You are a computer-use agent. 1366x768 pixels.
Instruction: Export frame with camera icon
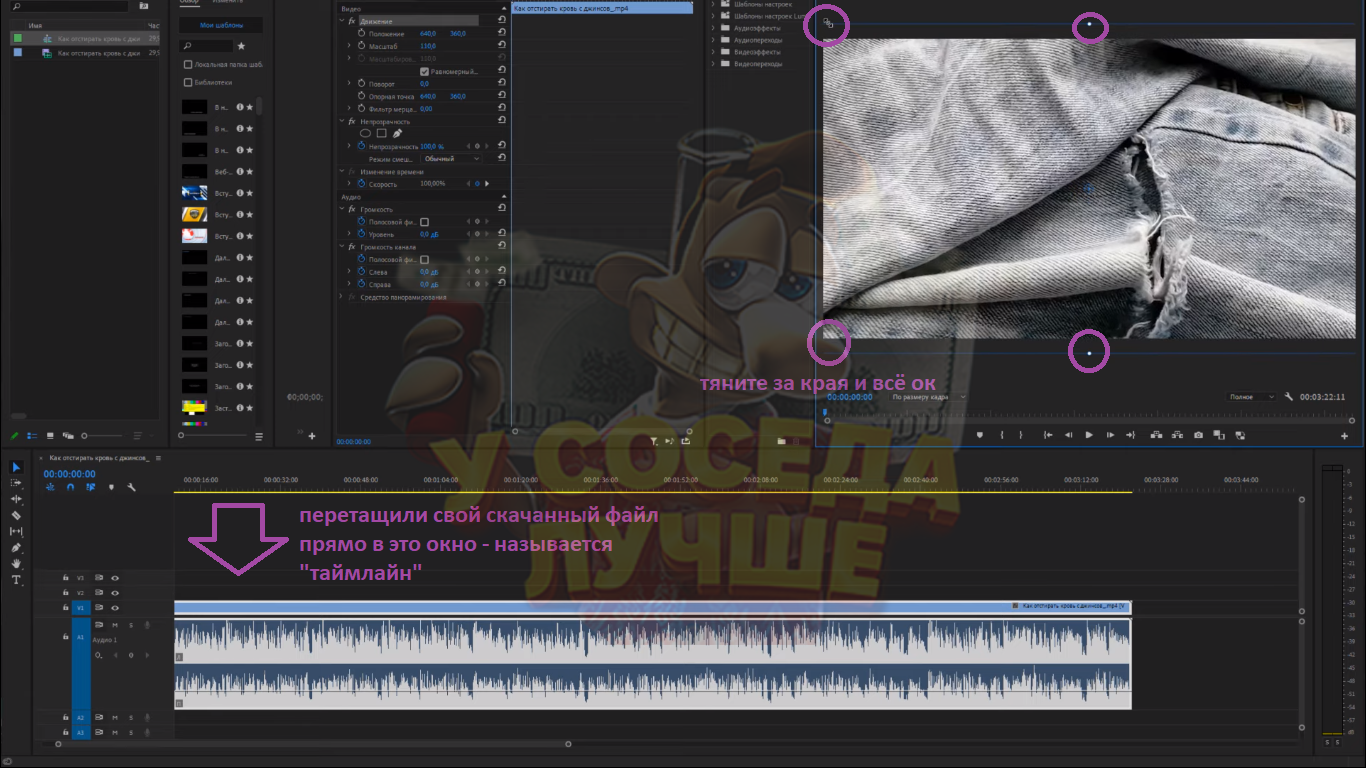point(1198,435)
